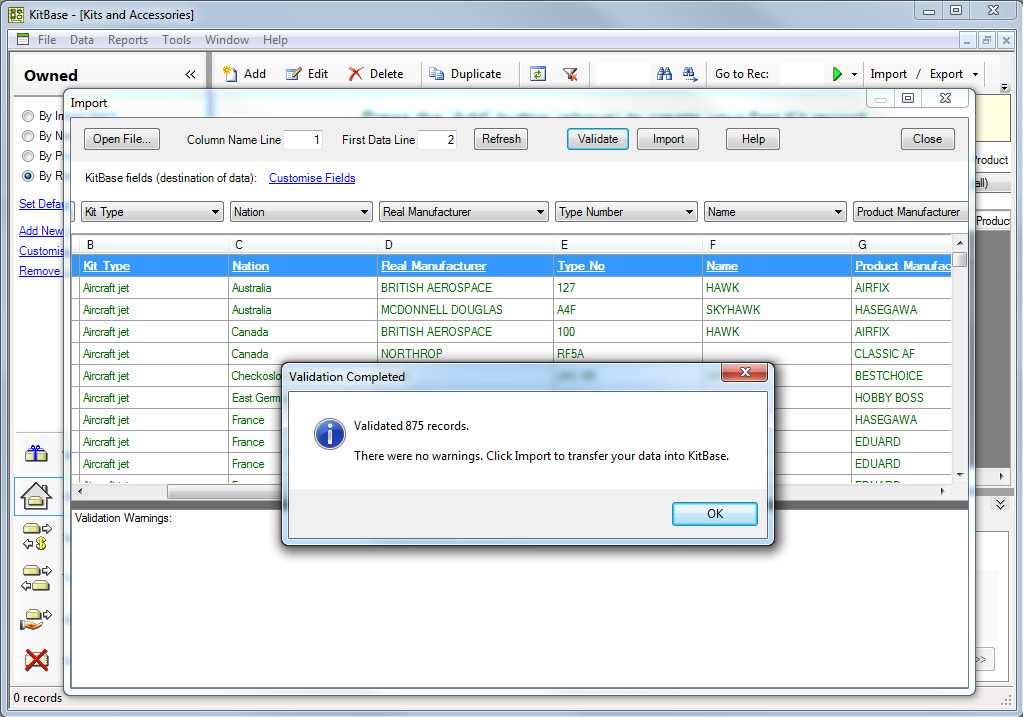This screenshot has height=717, width=1023.
Task: Click the green-arrow refresh icon in the main toolbar
Action: [x=538, y=74]
